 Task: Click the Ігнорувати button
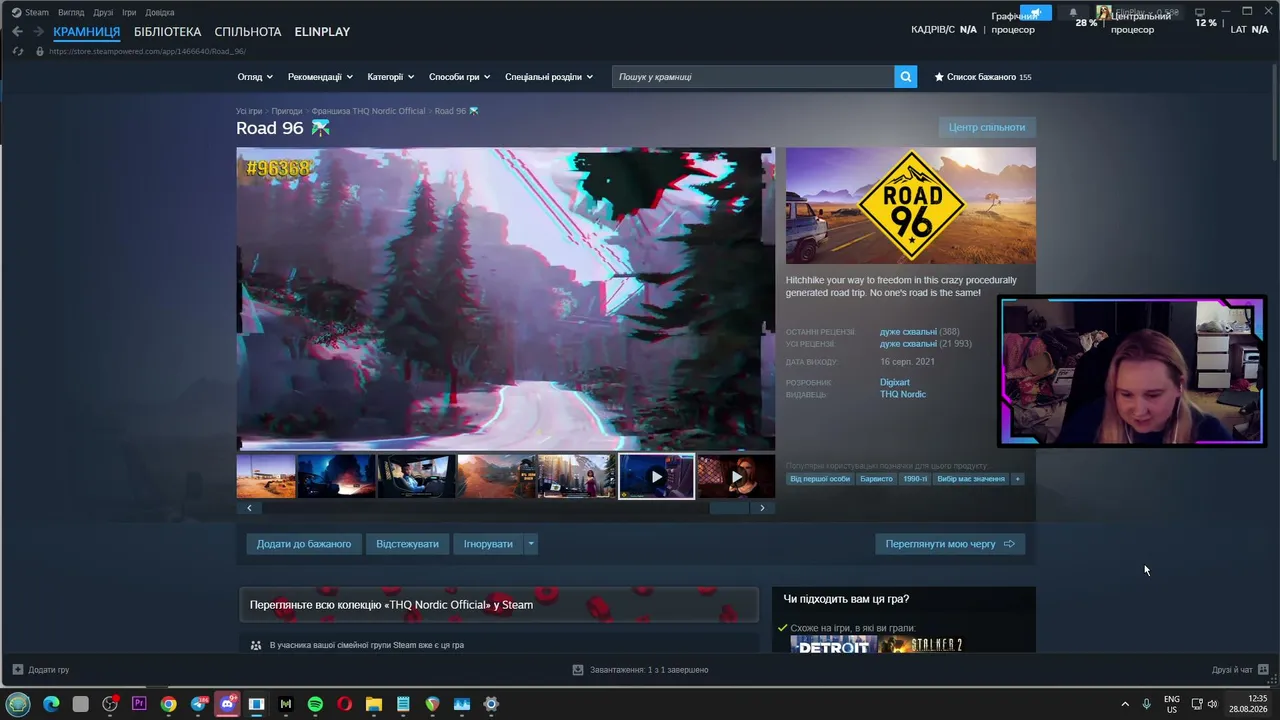pos(488,544)
